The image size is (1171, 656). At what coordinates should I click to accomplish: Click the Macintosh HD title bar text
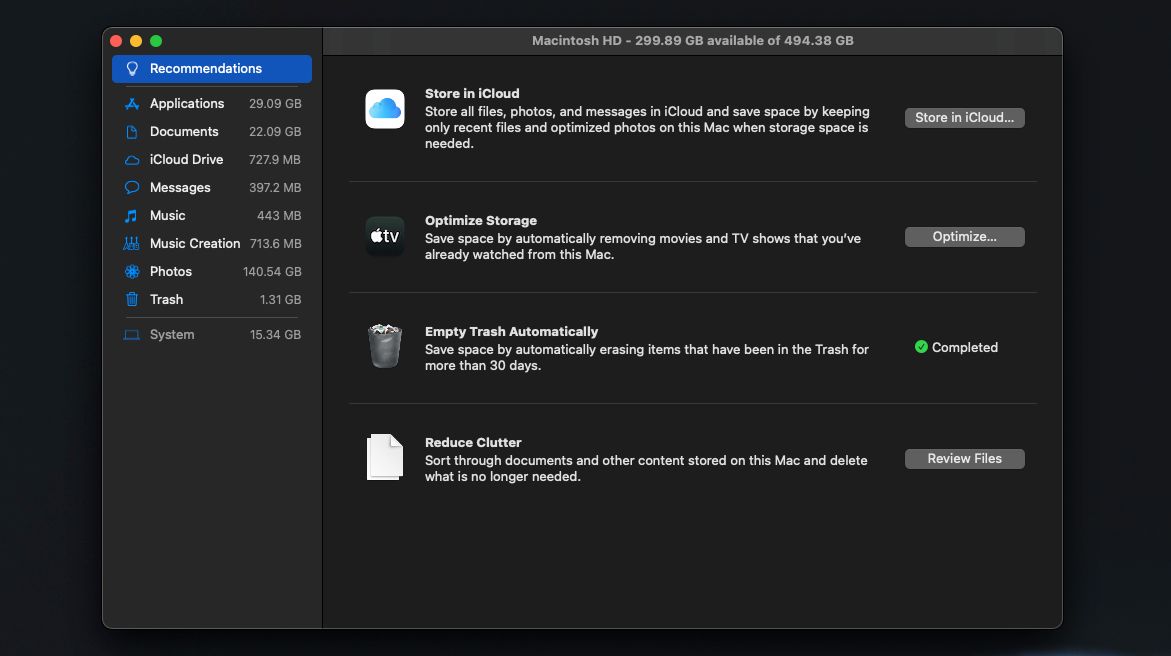[693, 41]
